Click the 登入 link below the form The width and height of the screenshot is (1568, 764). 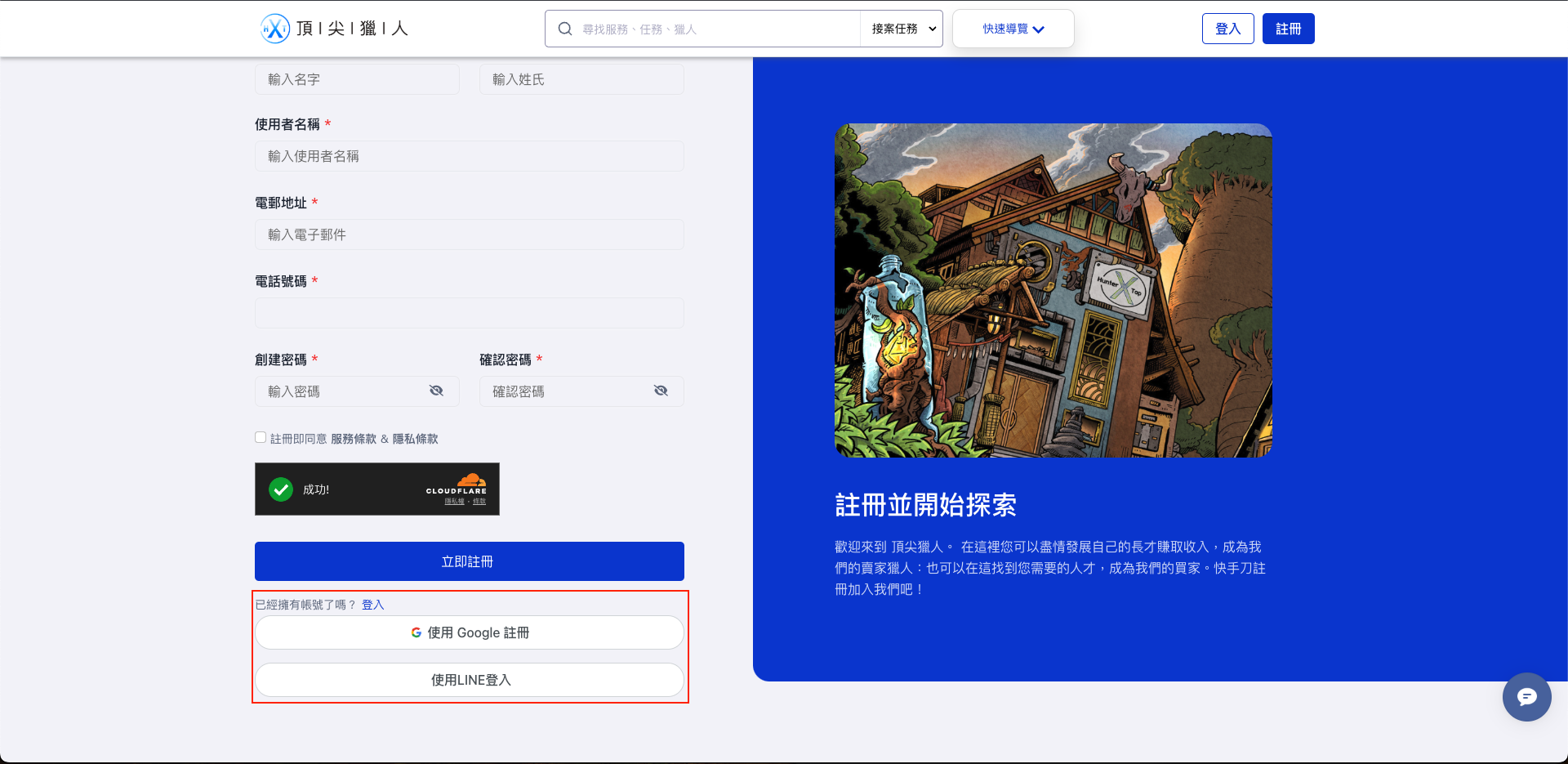tap(372, 605)
